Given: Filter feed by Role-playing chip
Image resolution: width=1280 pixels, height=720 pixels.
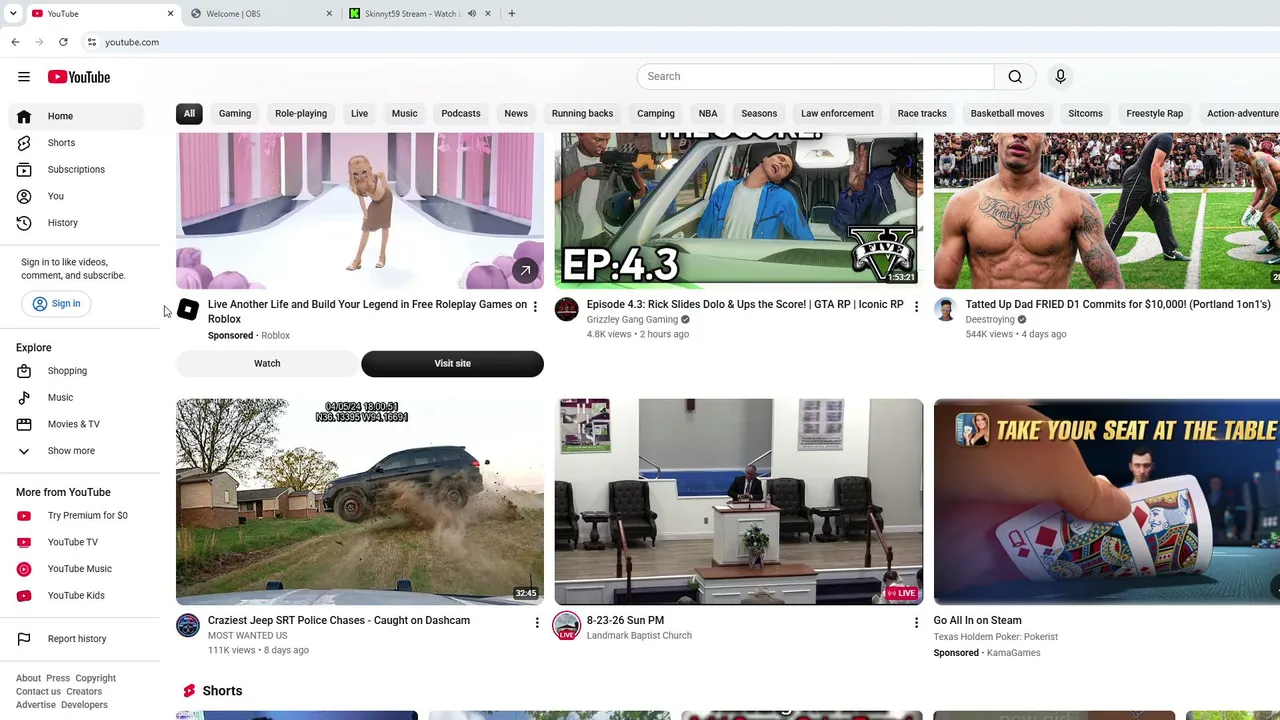Looking at the screenshot, I should pyautogui.click(x=301, y=114).
